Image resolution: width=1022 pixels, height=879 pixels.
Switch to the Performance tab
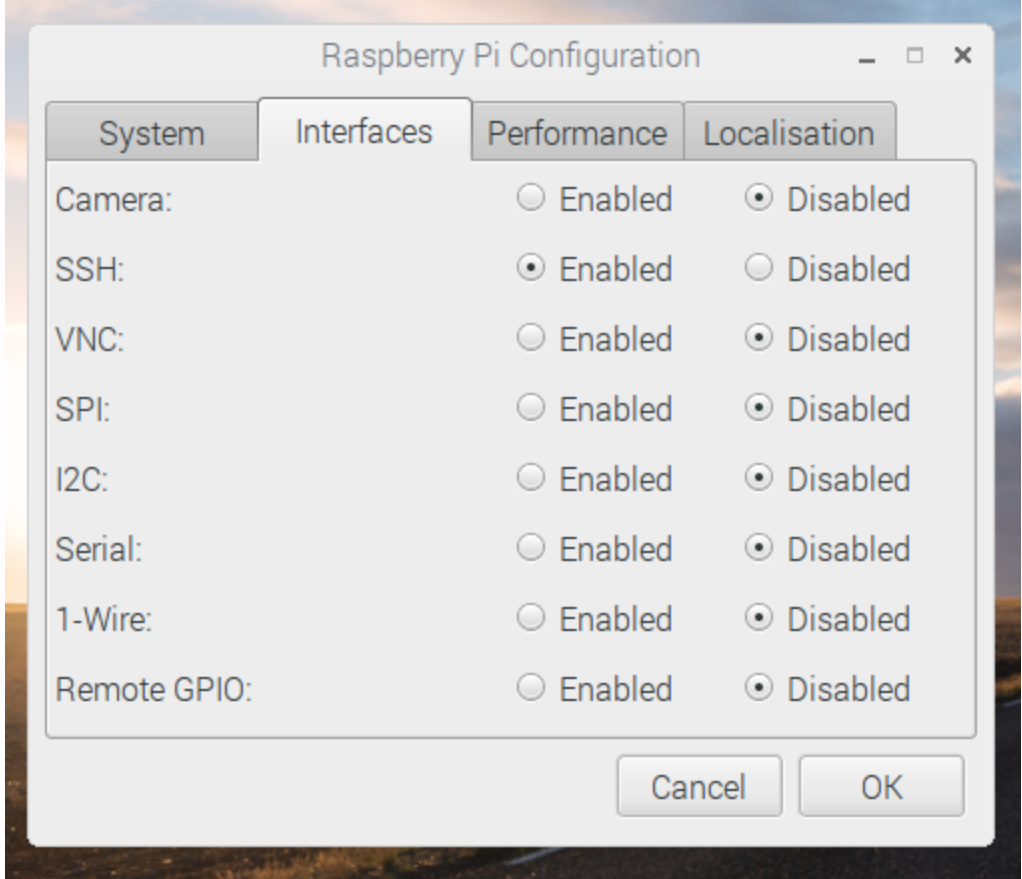(577, 132)
